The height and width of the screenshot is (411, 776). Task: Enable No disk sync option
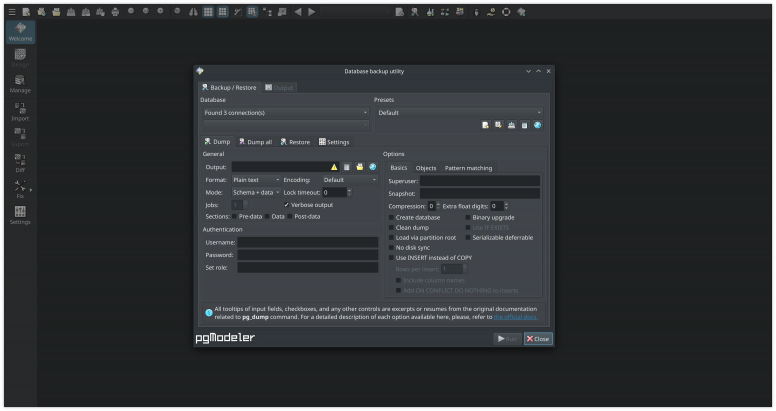tap(391, 248)
